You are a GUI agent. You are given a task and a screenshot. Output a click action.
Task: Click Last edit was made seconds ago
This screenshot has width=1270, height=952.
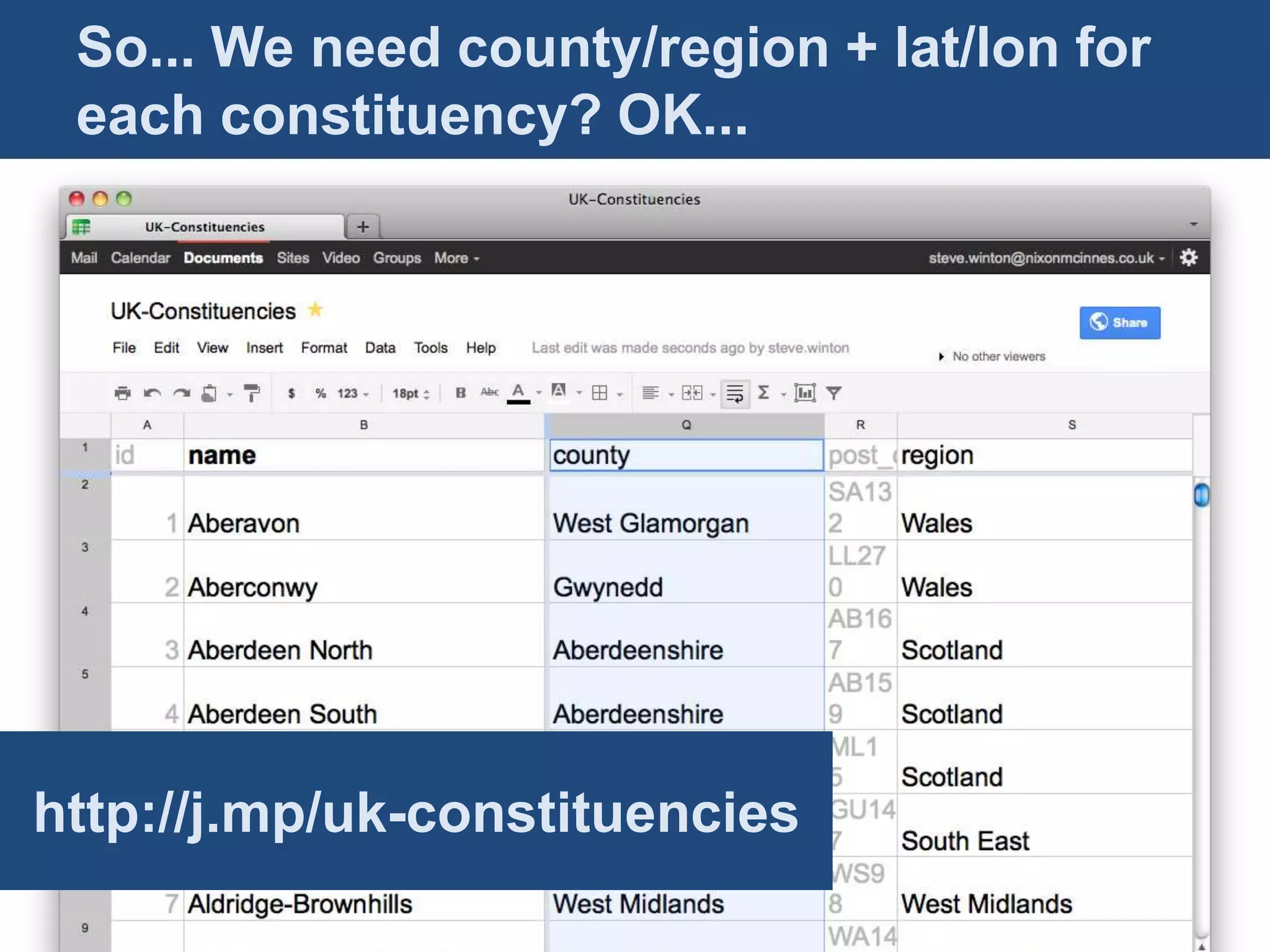(690, 348)
